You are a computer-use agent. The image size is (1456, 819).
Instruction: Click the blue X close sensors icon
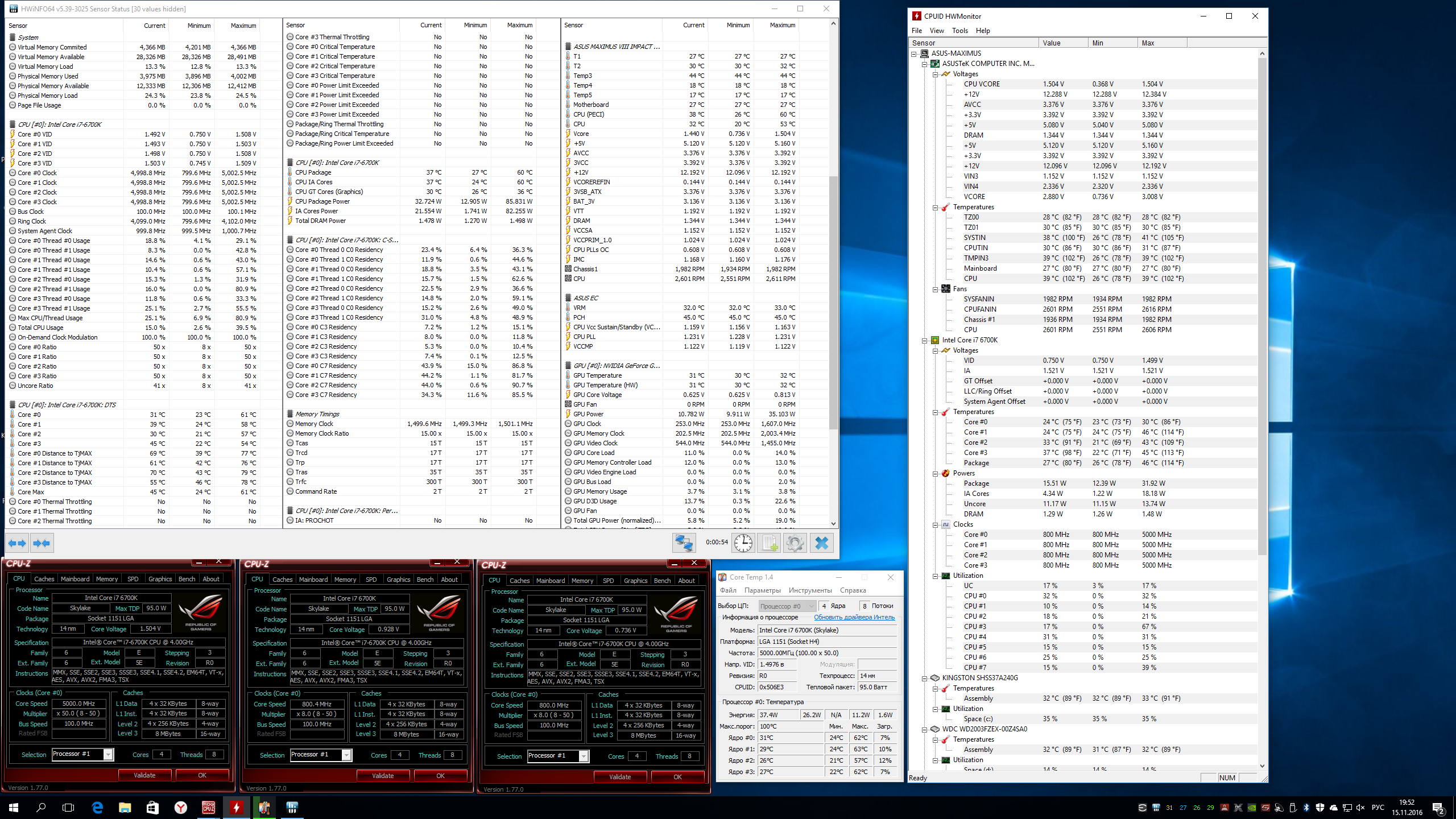point(821,543)
